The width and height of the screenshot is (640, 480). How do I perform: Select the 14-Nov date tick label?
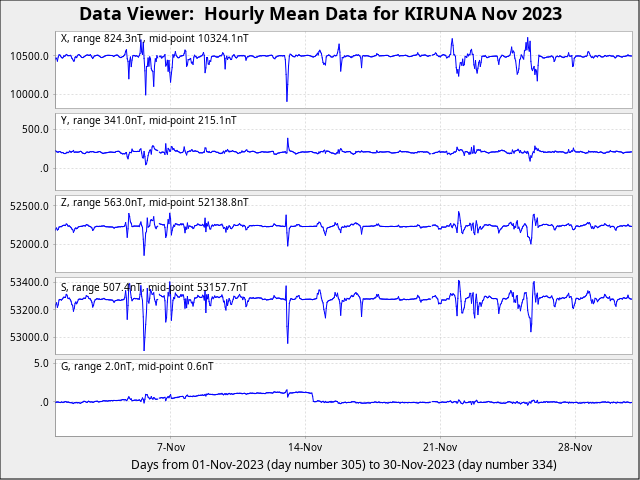tap(305, 447)
